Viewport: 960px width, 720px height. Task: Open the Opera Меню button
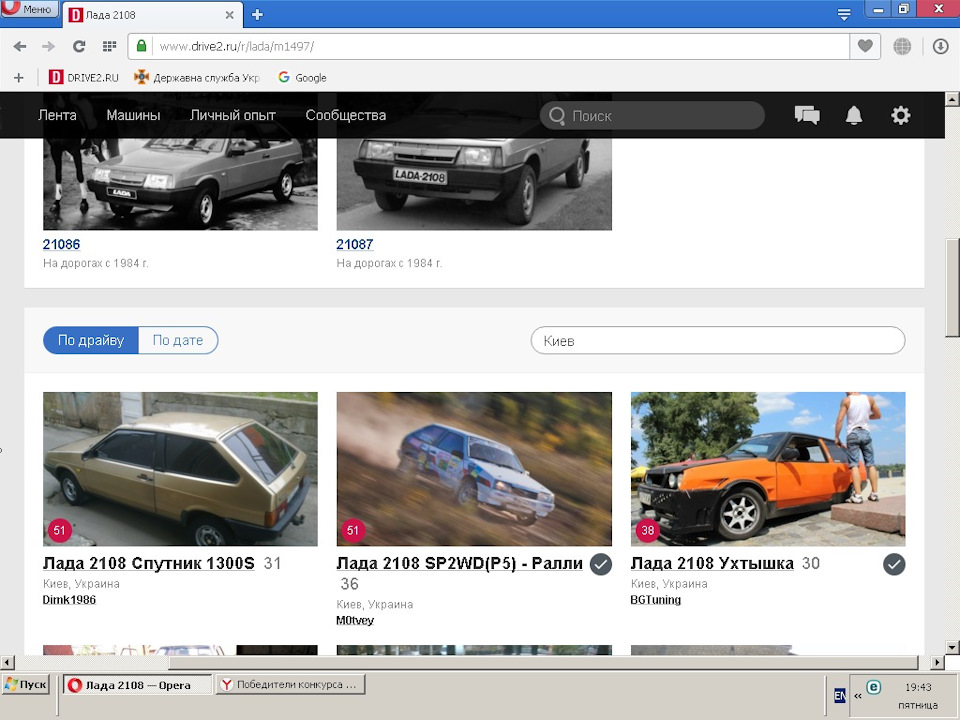pos(29,9)
